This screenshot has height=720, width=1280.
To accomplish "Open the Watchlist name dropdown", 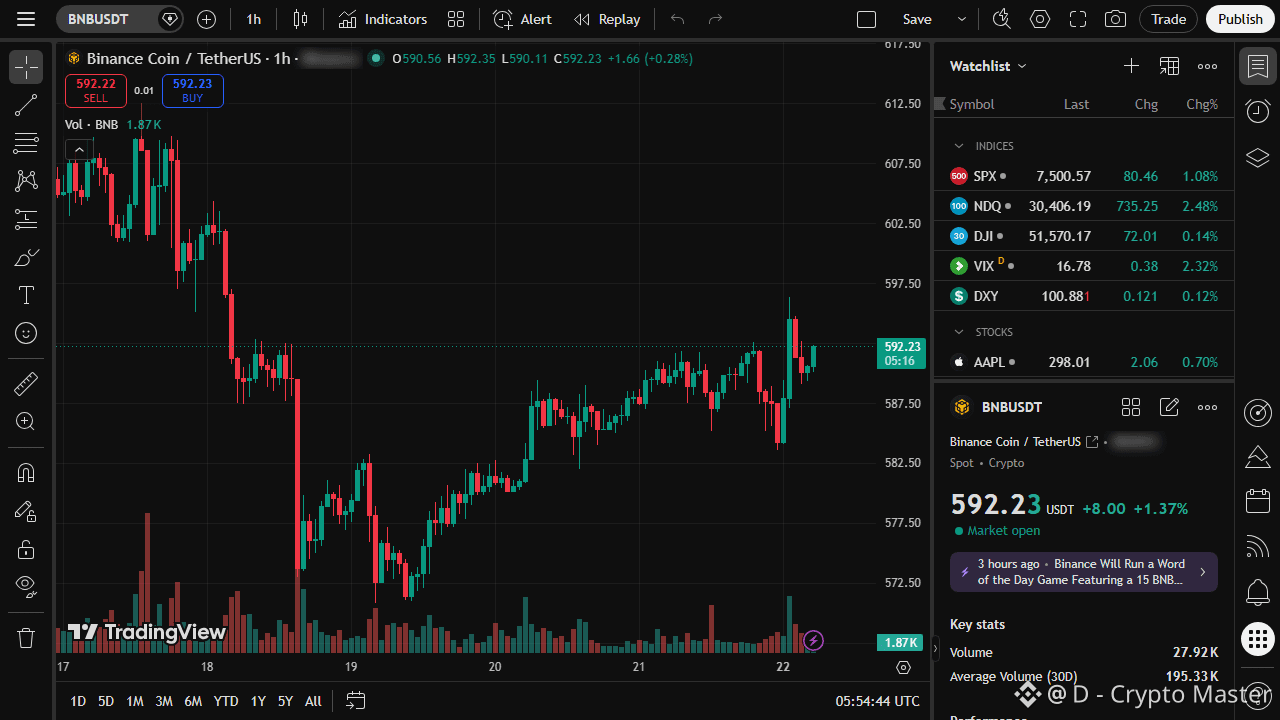I will 988,66.
